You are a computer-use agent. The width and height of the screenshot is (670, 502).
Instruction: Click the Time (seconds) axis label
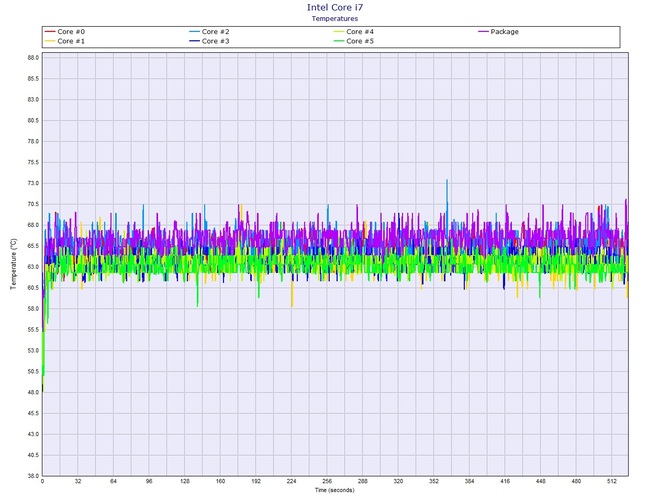pyautogui.click(x=335, y=490)
